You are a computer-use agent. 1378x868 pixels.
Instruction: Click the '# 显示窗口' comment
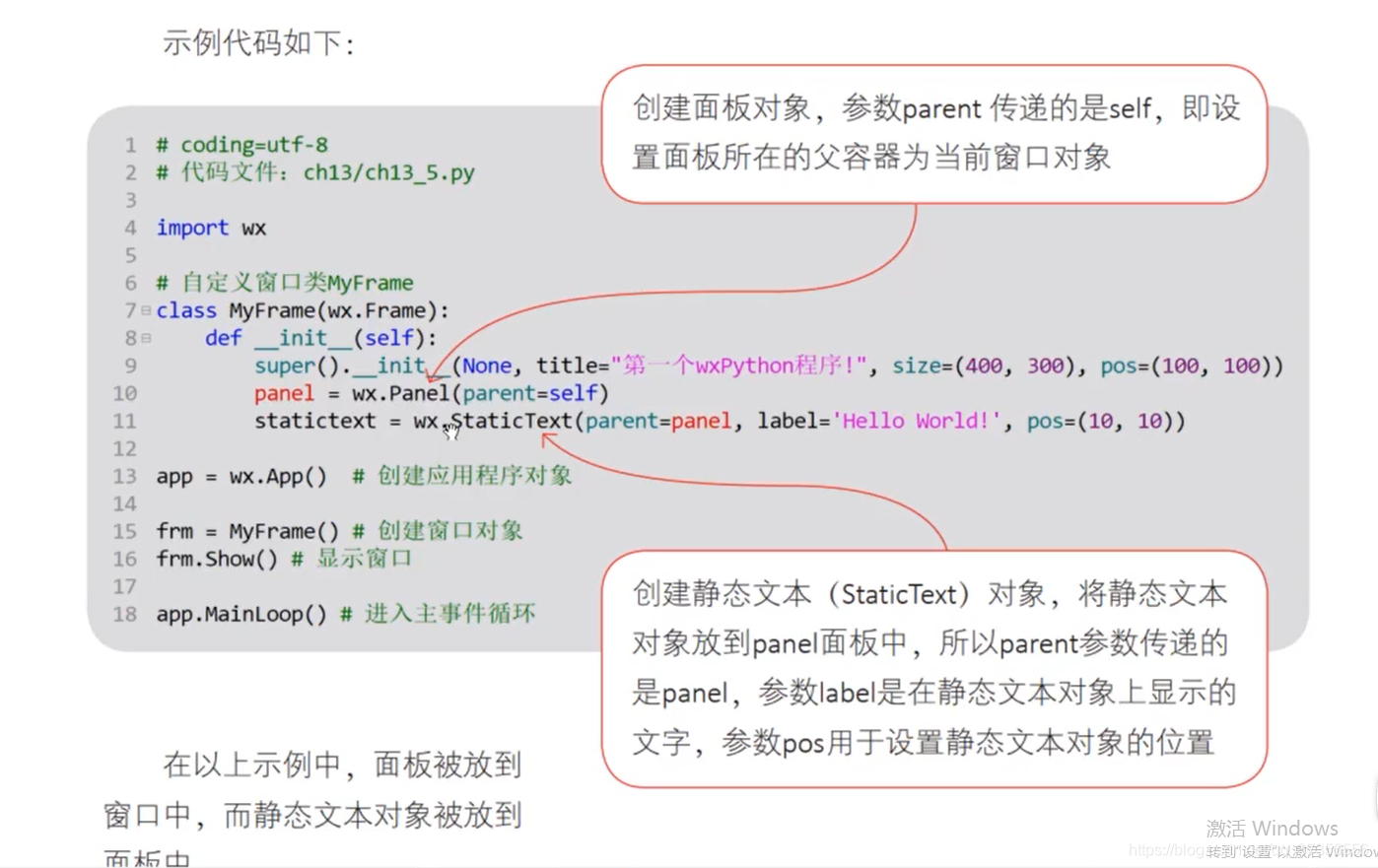(x=352, y=559)
